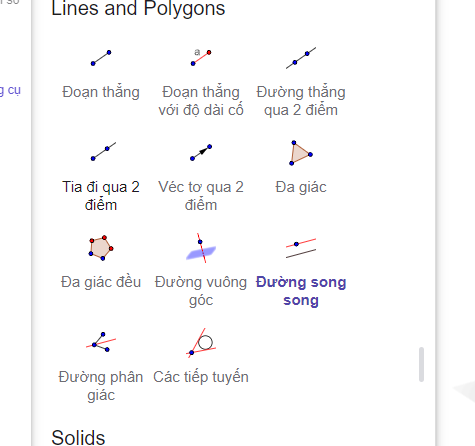Click the Đường vuông góc label
Viewport: 475px width, 446px height.
click(201, 291)
